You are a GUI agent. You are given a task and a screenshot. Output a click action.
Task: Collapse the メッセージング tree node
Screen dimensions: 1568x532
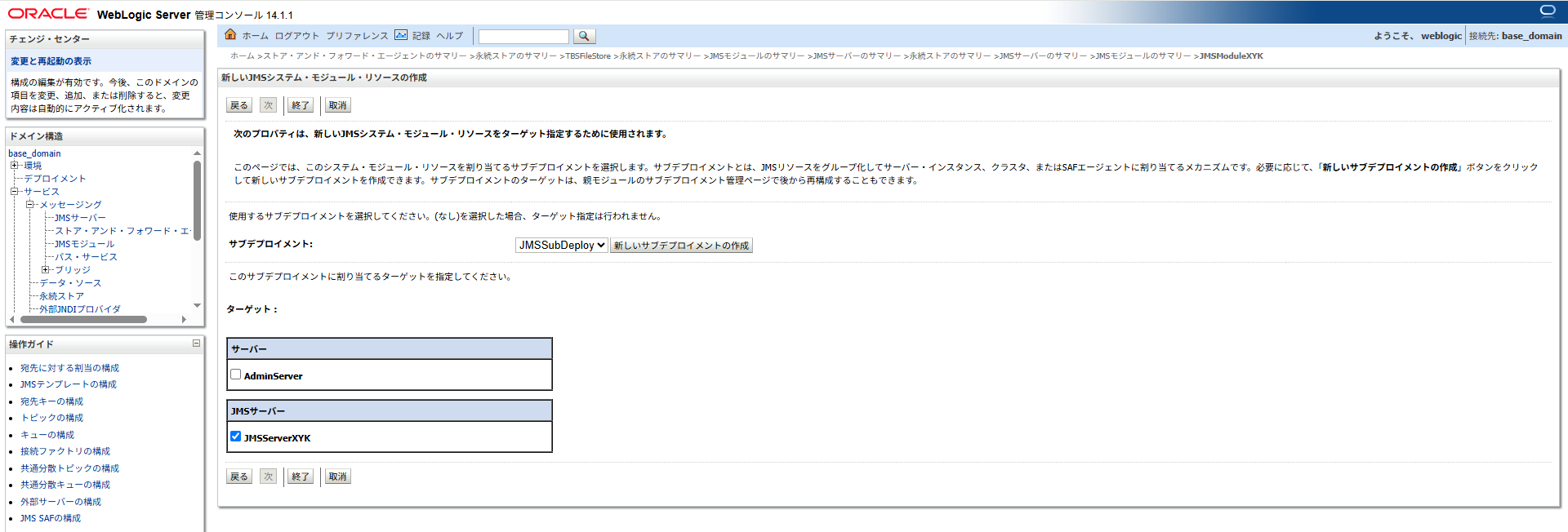[29, 205]
